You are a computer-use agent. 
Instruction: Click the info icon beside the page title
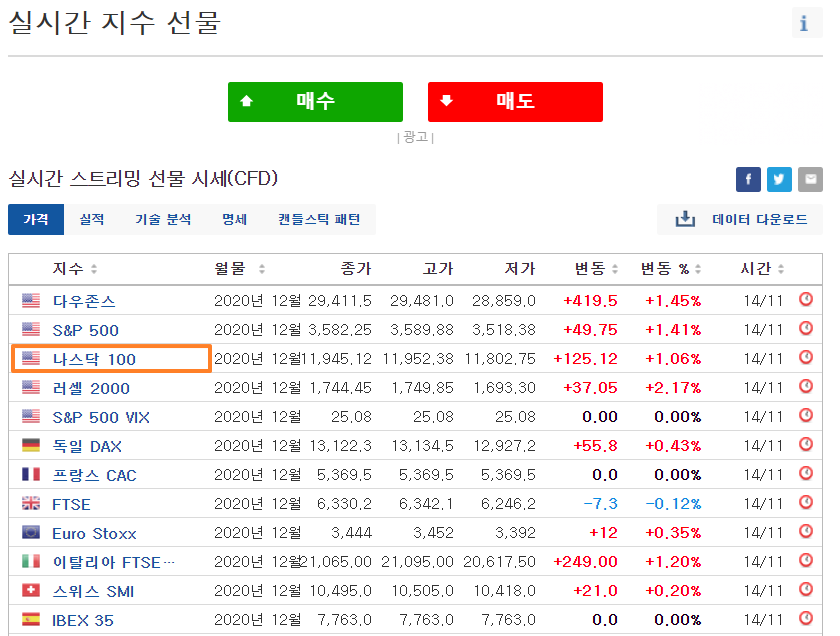point(807,23)
